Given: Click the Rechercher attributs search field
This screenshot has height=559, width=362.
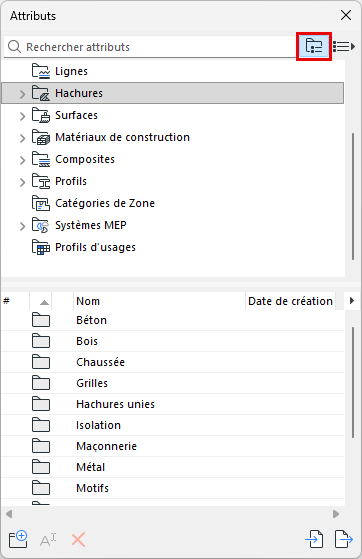Looking at the screenshot, I should (x=150, y=47).
